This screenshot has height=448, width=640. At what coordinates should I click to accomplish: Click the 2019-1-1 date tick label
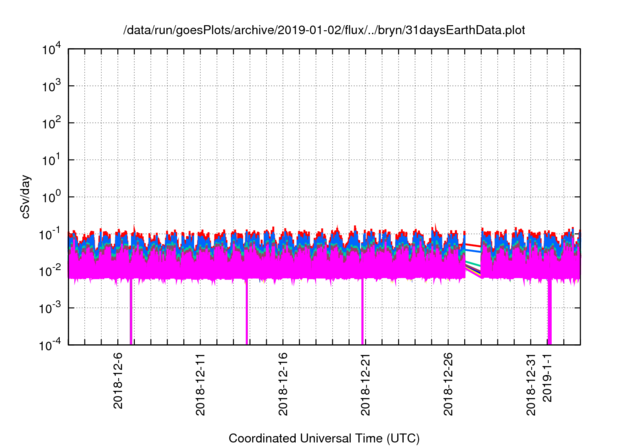click(x=547, y=377)
